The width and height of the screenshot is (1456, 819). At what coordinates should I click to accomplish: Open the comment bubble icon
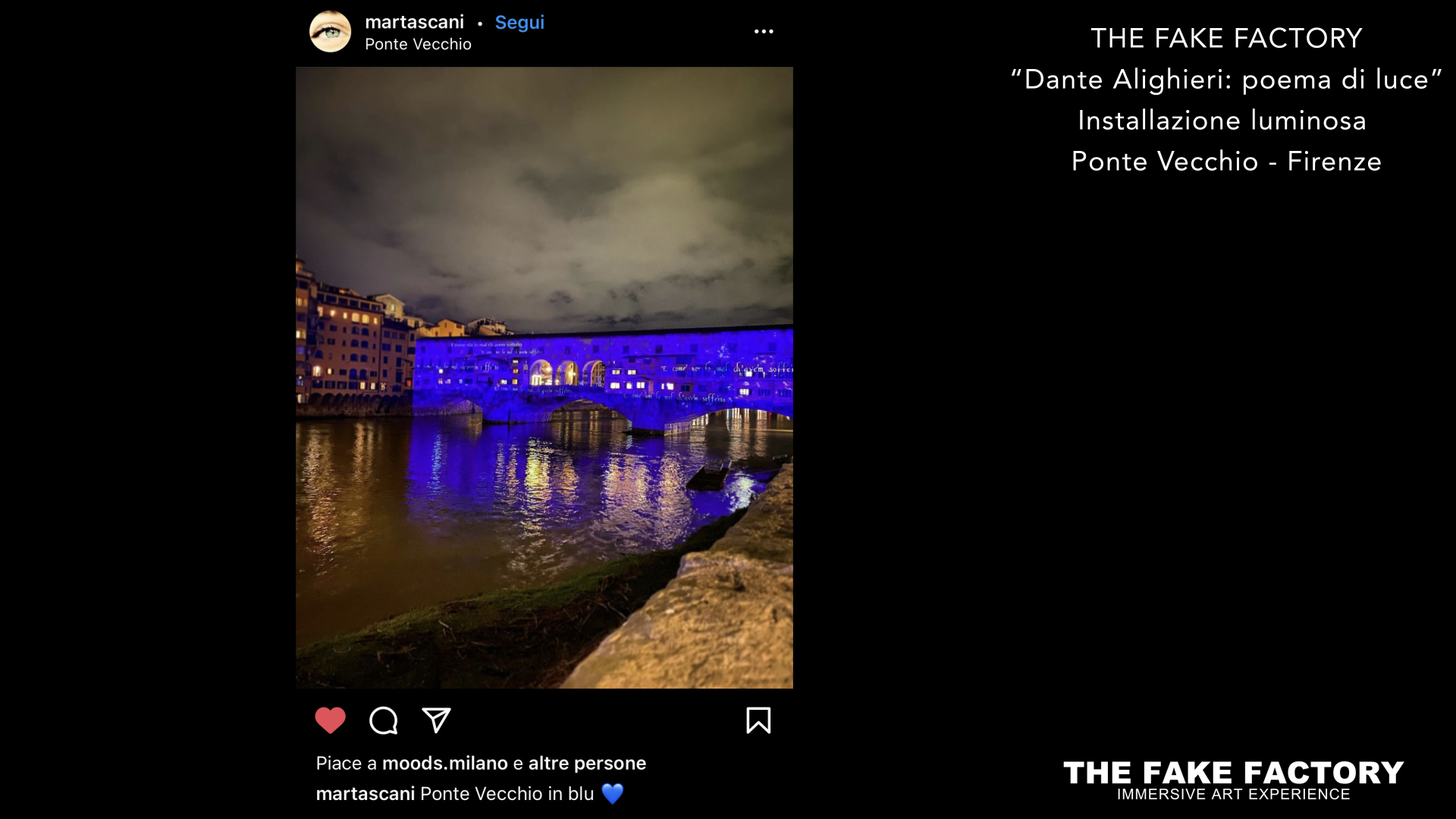tap(383, 720)
